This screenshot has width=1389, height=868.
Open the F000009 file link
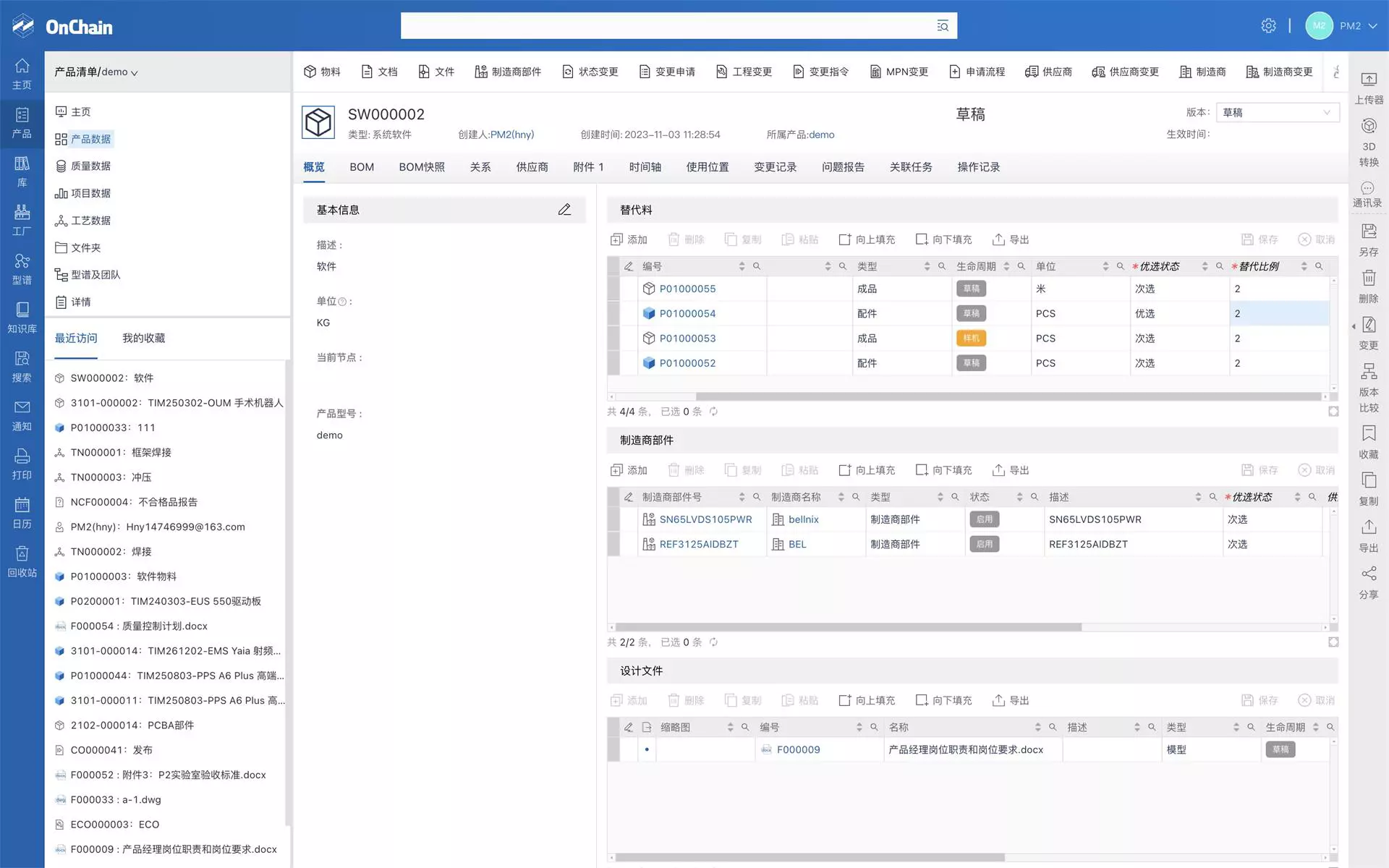point(798,750)
